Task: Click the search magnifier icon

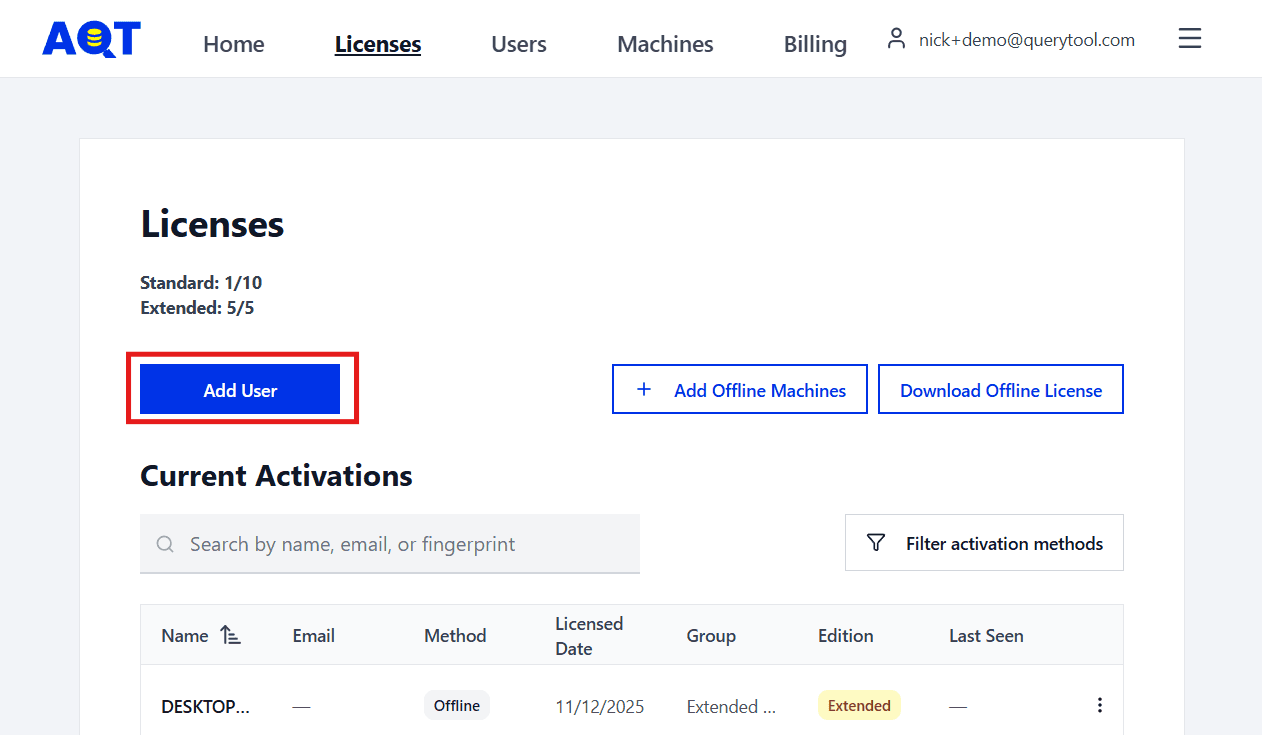Action: point(165,544)
